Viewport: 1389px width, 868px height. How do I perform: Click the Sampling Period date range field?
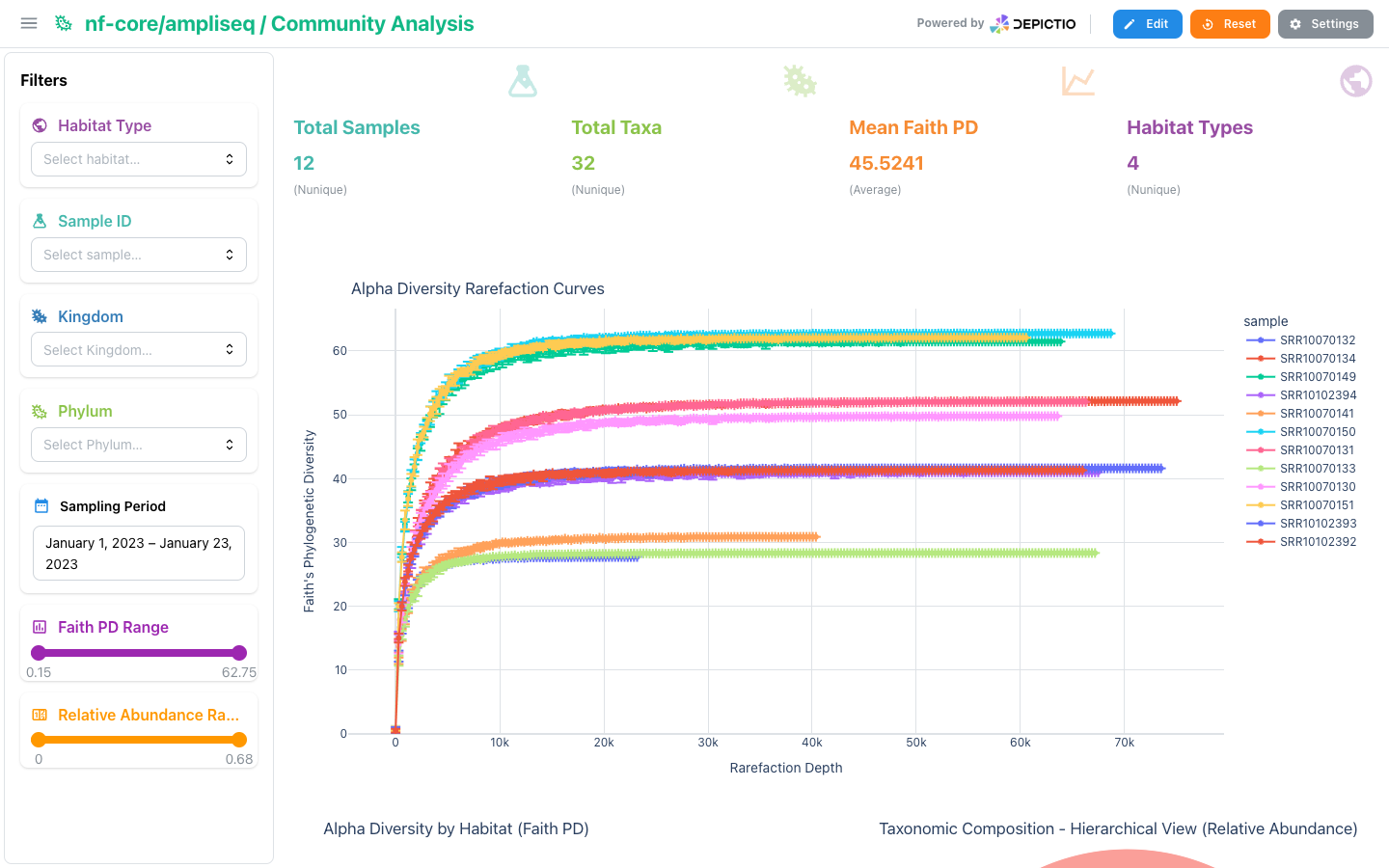139,554
